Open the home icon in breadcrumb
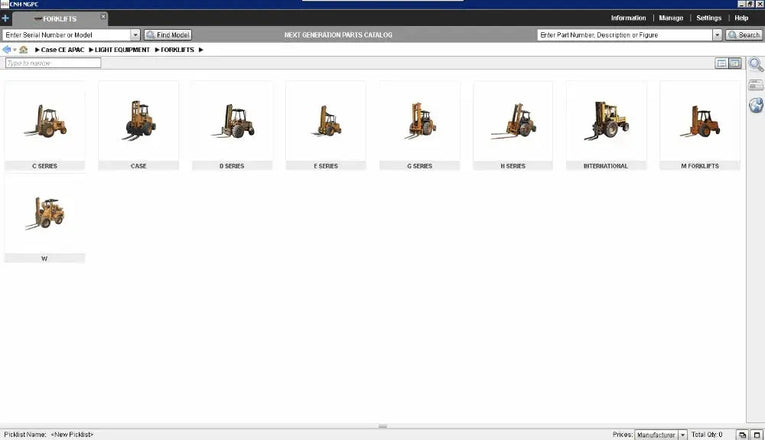 pos(23,50)
